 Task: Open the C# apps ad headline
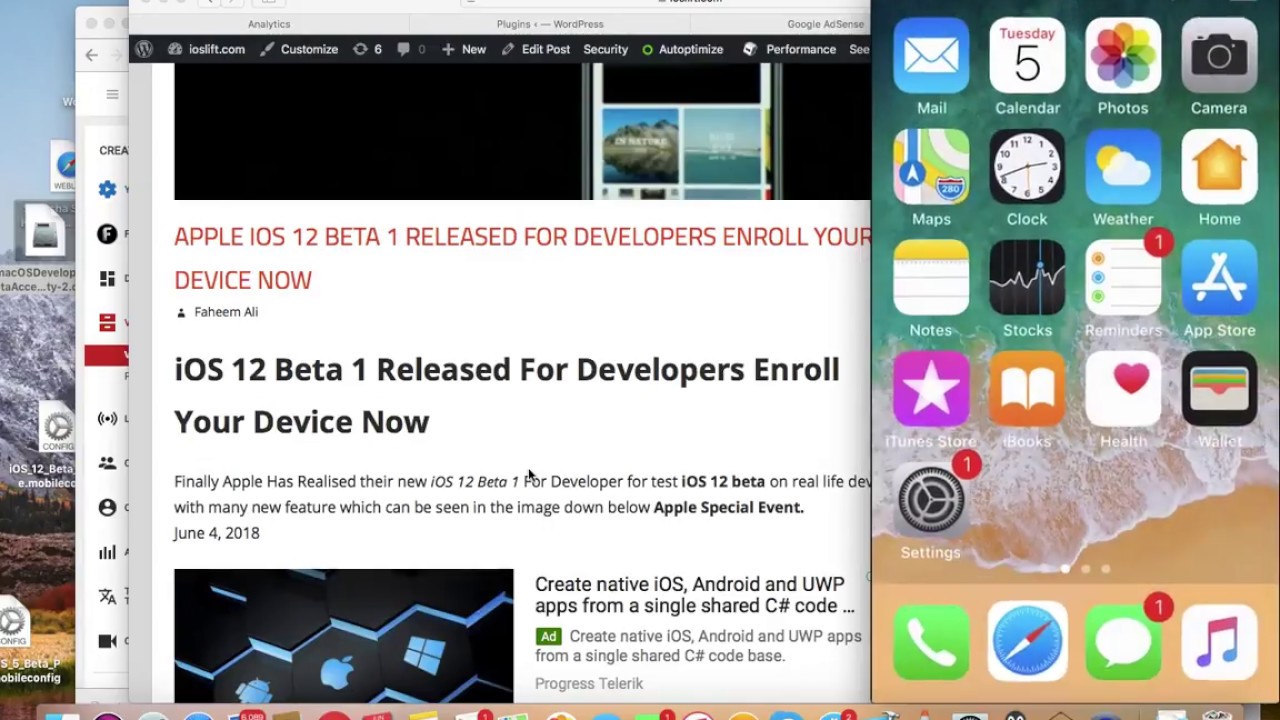coord(695,594)
